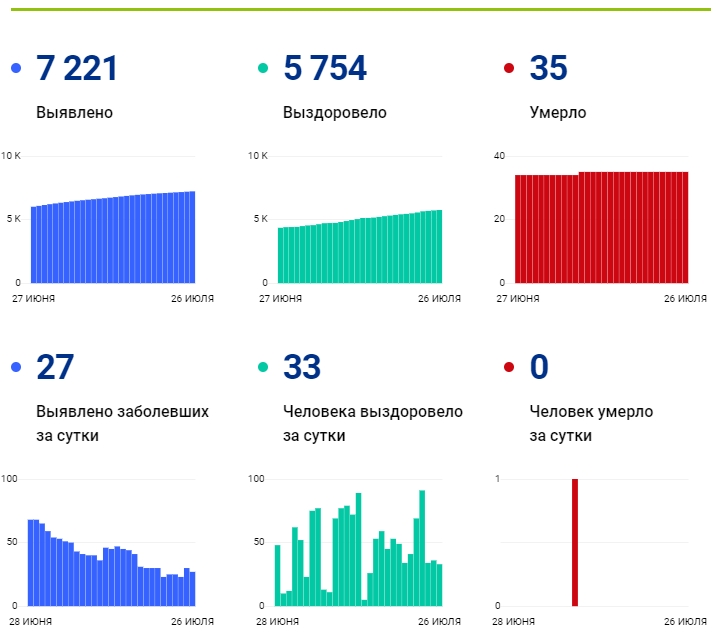Click the red dot beside 0

(x=509, y=367)
